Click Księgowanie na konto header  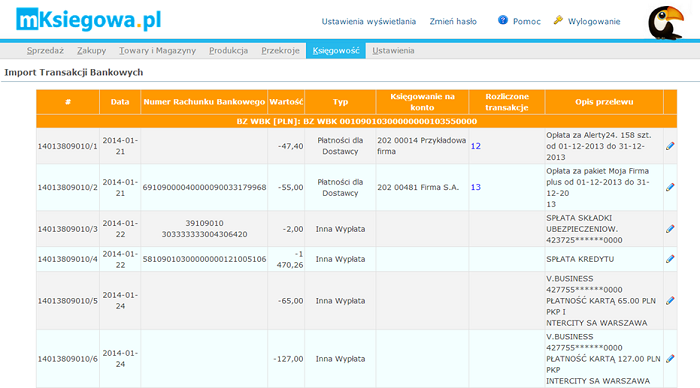click(422, 102)
